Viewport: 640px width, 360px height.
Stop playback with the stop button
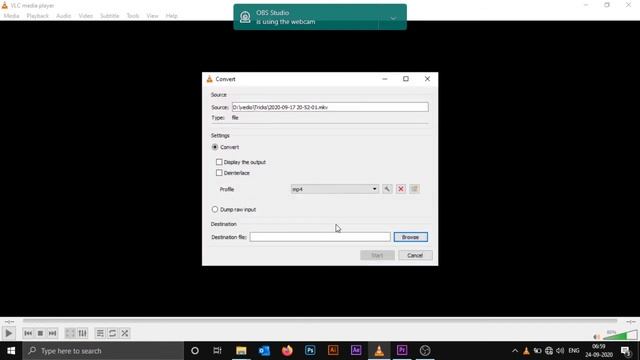click(x=40, y=333)
